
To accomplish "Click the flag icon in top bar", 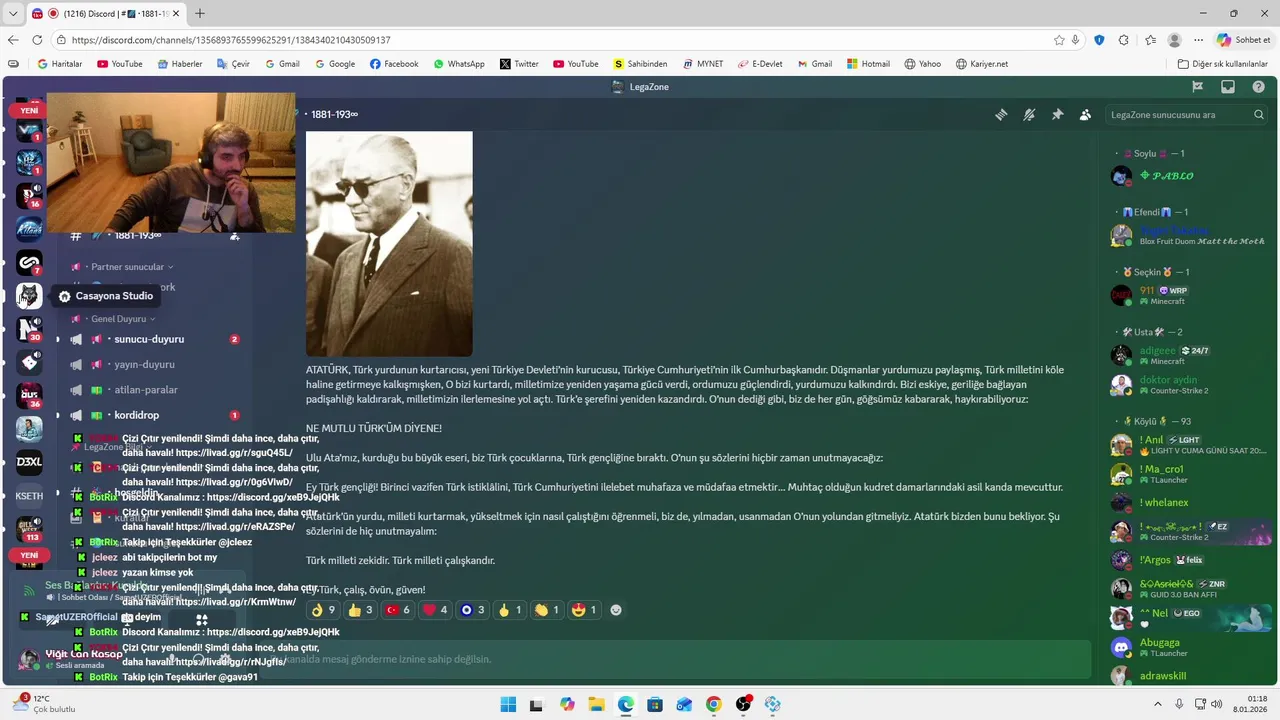I will [x=1197, y=87].
